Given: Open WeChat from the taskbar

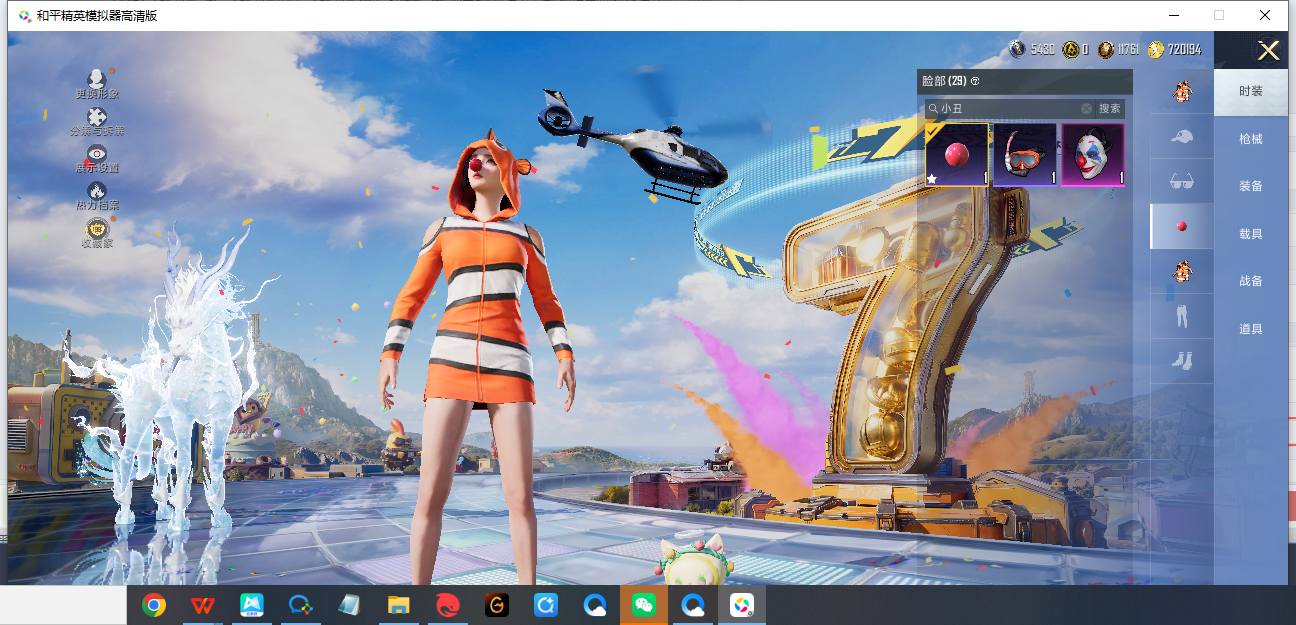Looking at the screenshot, I should pyautogui.click(x=644, y=605).
